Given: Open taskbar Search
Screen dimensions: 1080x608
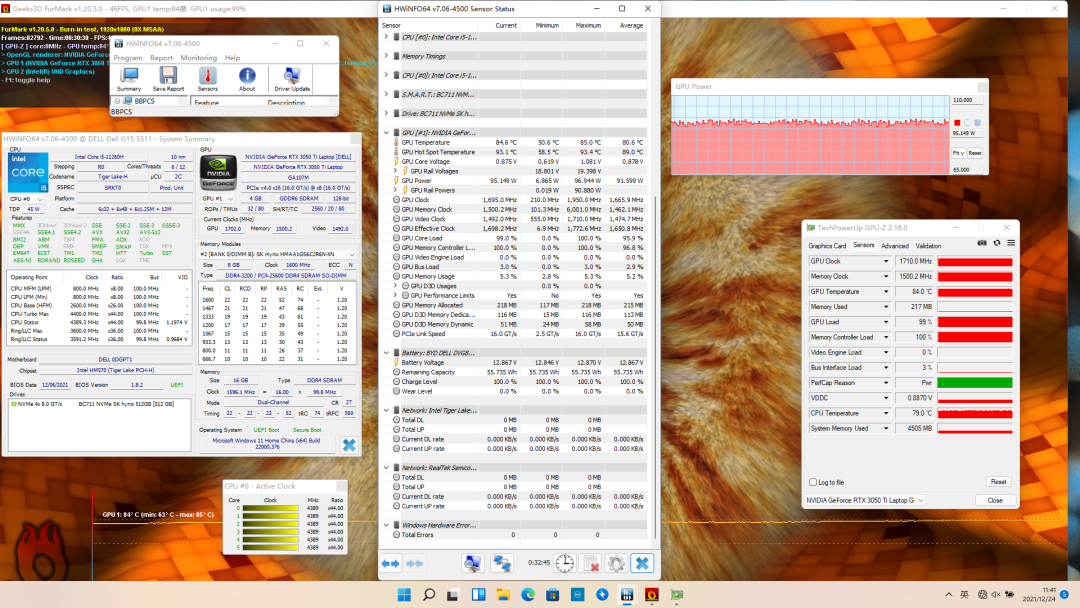Looking at the screenshot, I should [428, 594].
